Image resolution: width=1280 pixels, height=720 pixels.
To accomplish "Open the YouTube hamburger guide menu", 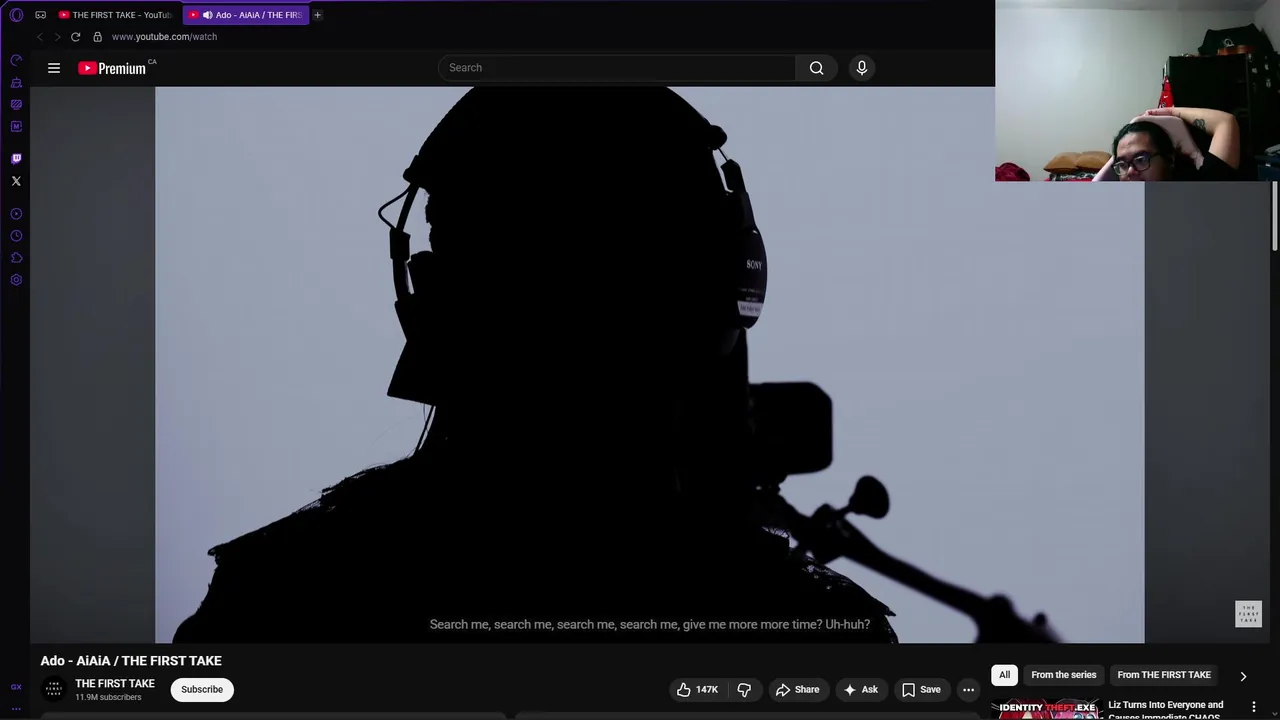I will point(54,68).
